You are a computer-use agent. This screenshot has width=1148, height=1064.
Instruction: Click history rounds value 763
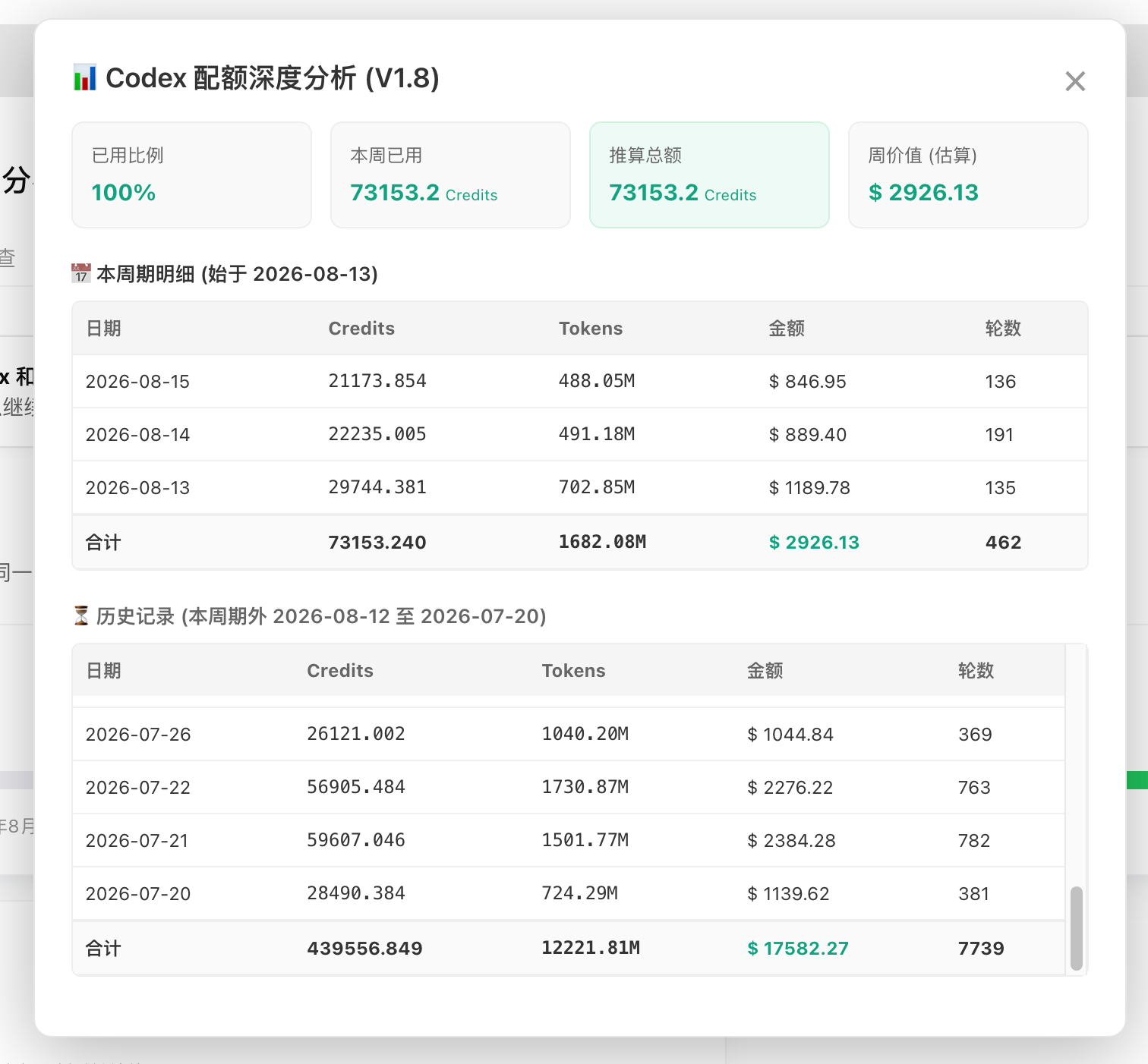coord(974,788)
